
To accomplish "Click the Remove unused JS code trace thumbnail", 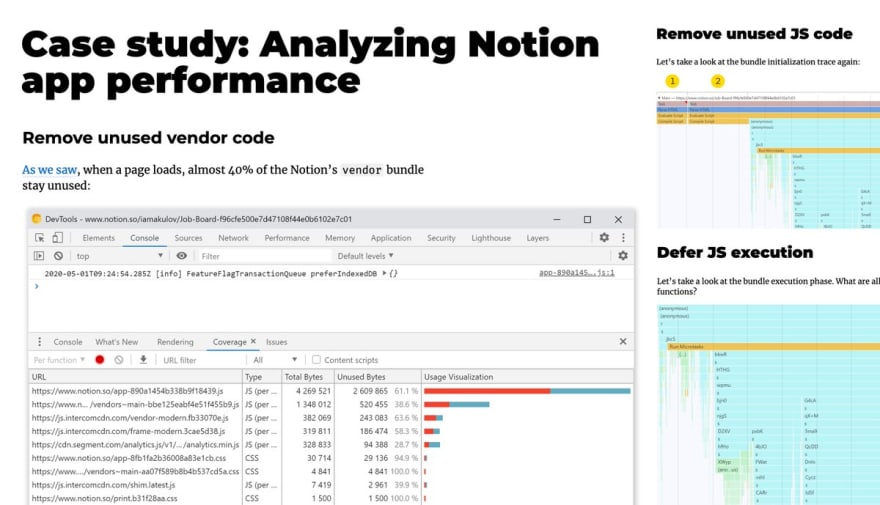I will coord(768,160).
